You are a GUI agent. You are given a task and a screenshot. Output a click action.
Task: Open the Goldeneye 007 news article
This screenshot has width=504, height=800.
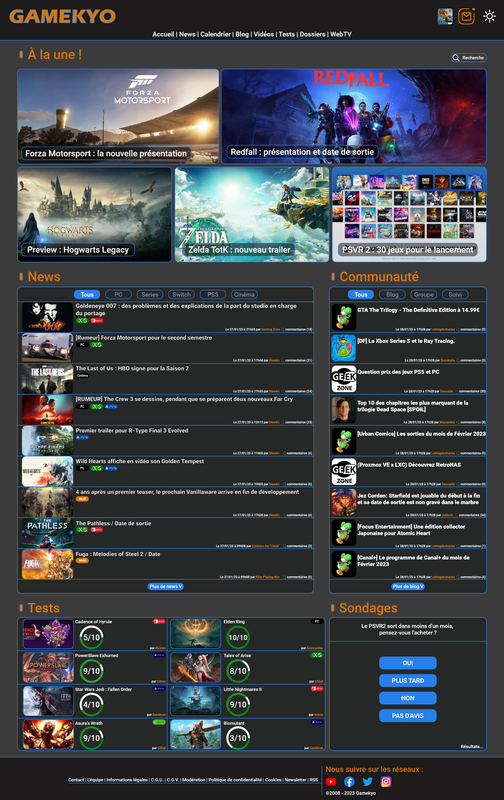166,317
